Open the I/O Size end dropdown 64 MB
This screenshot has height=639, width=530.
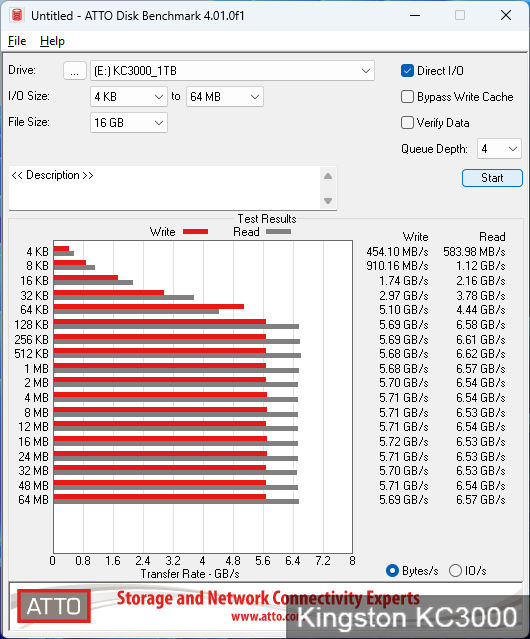point(225,97)
